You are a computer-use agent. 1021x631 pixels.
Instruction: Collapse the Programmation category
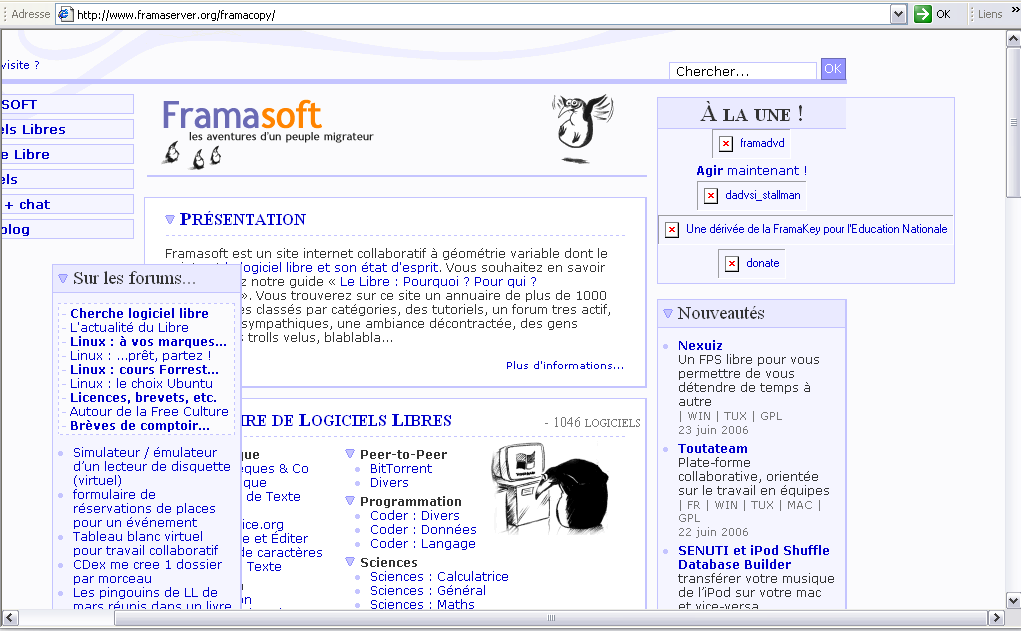coord(350,501)
